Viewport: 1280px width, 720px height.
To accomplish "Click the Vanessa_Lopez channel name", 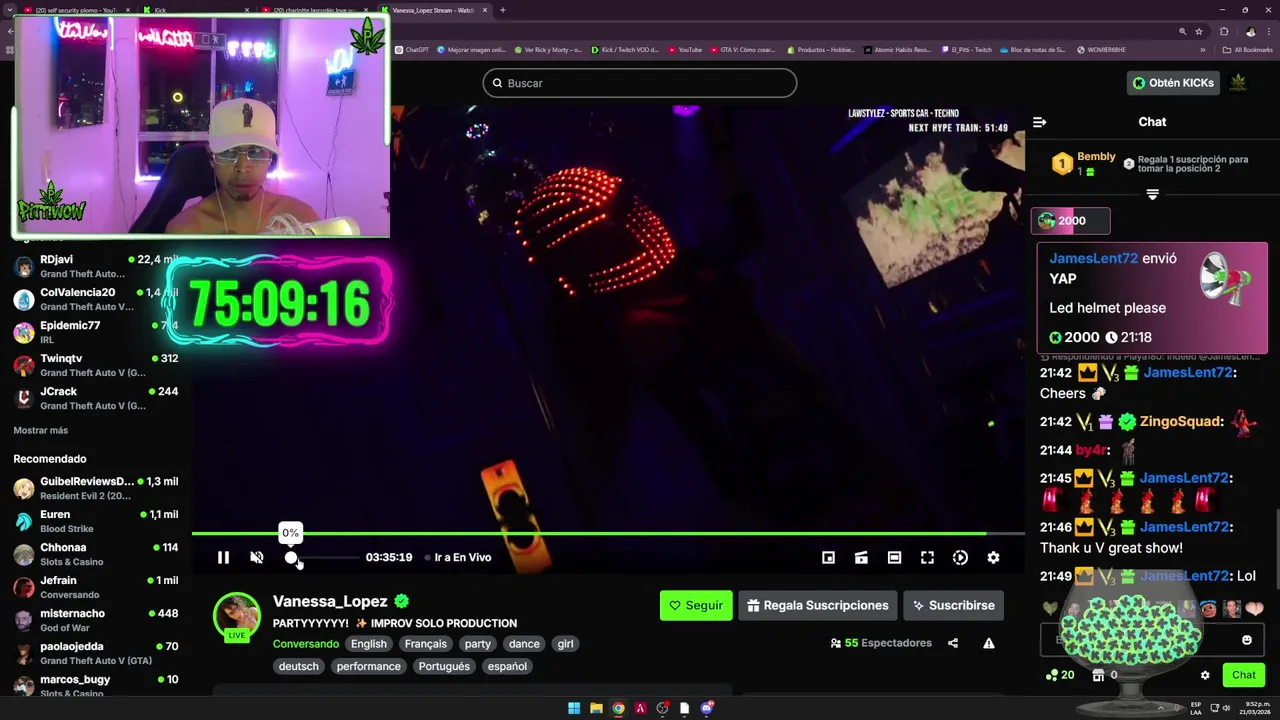I will coord(330,602).
